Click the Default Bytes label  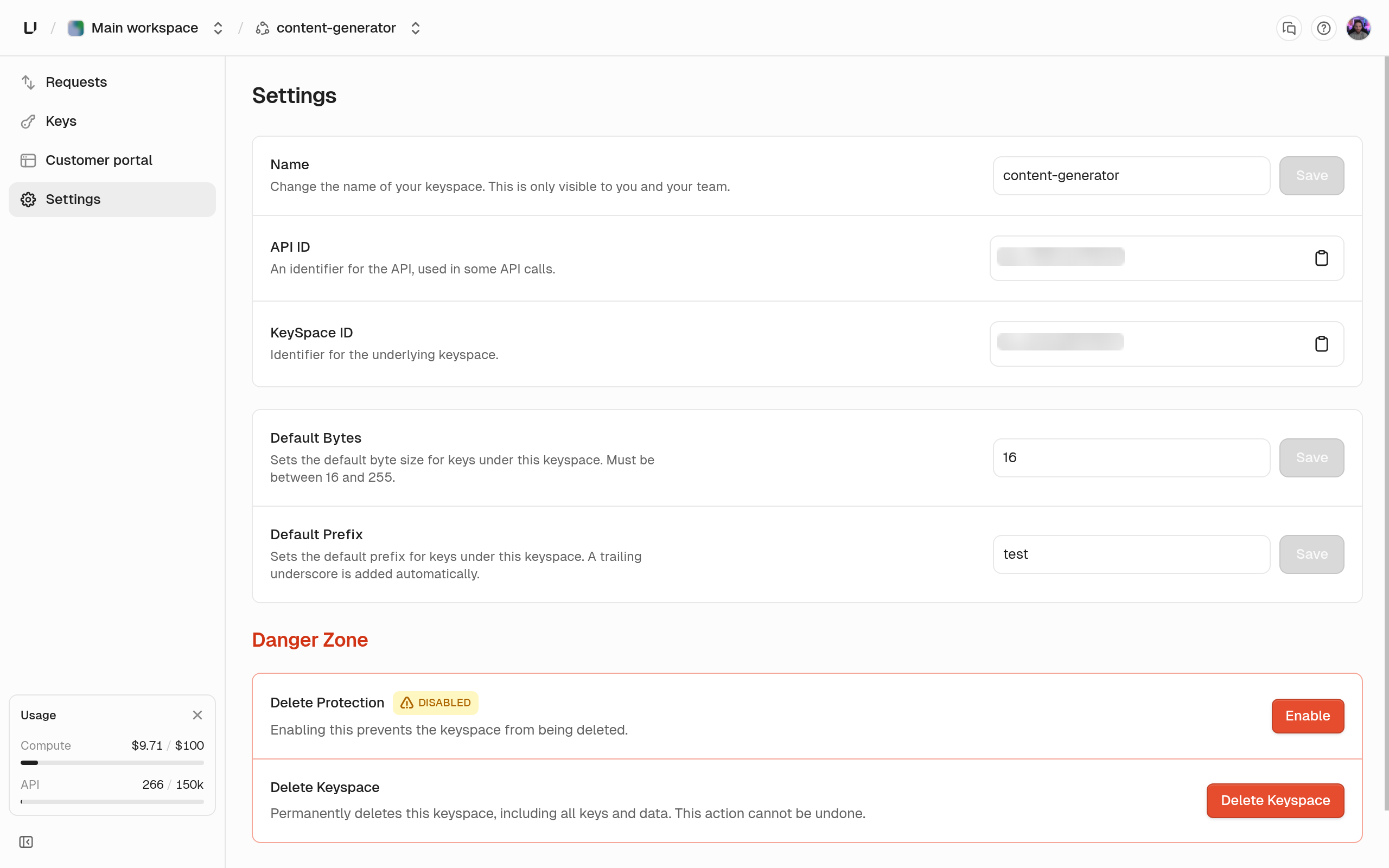point(316,438)
